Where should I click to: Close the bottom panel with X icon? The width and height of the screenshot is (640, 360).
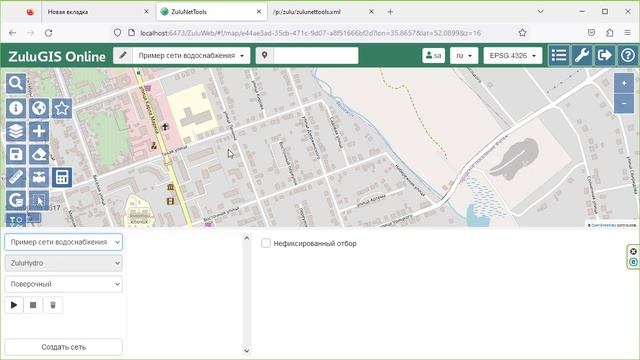point(633,251)
